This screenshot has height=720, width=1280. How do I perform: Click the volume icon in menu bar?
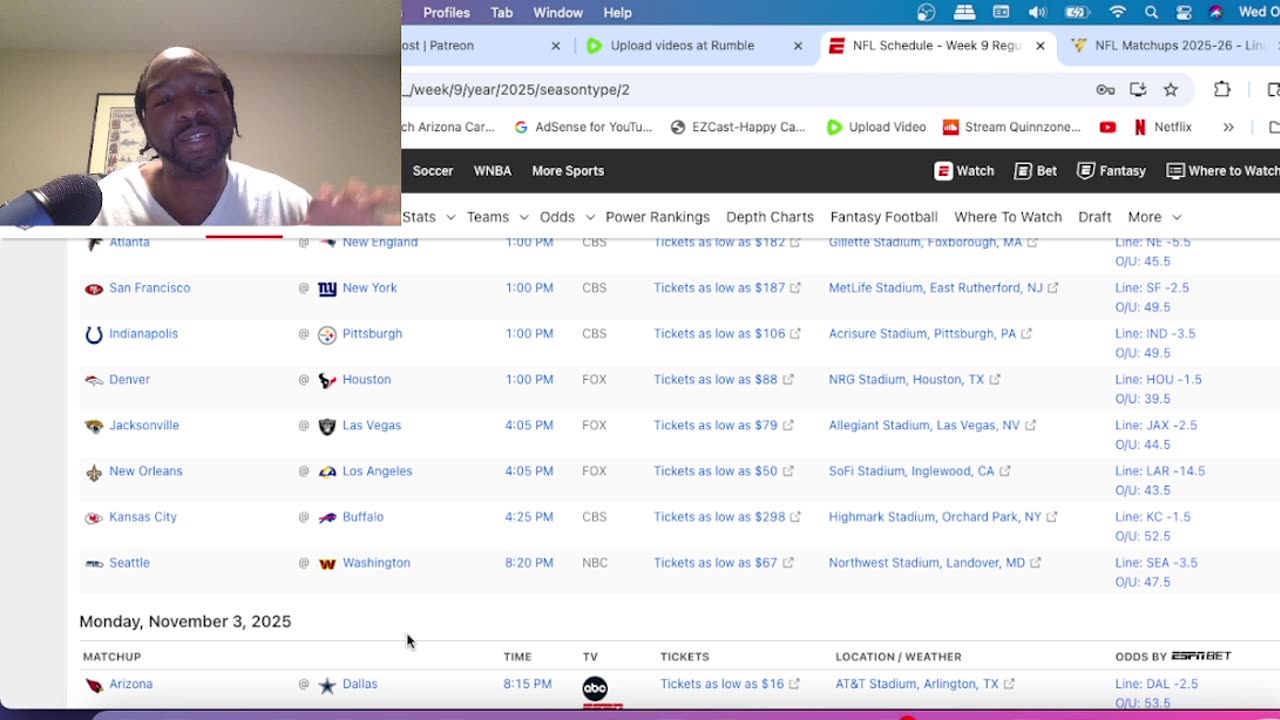pyautogui.click(x=1038, y=12)
